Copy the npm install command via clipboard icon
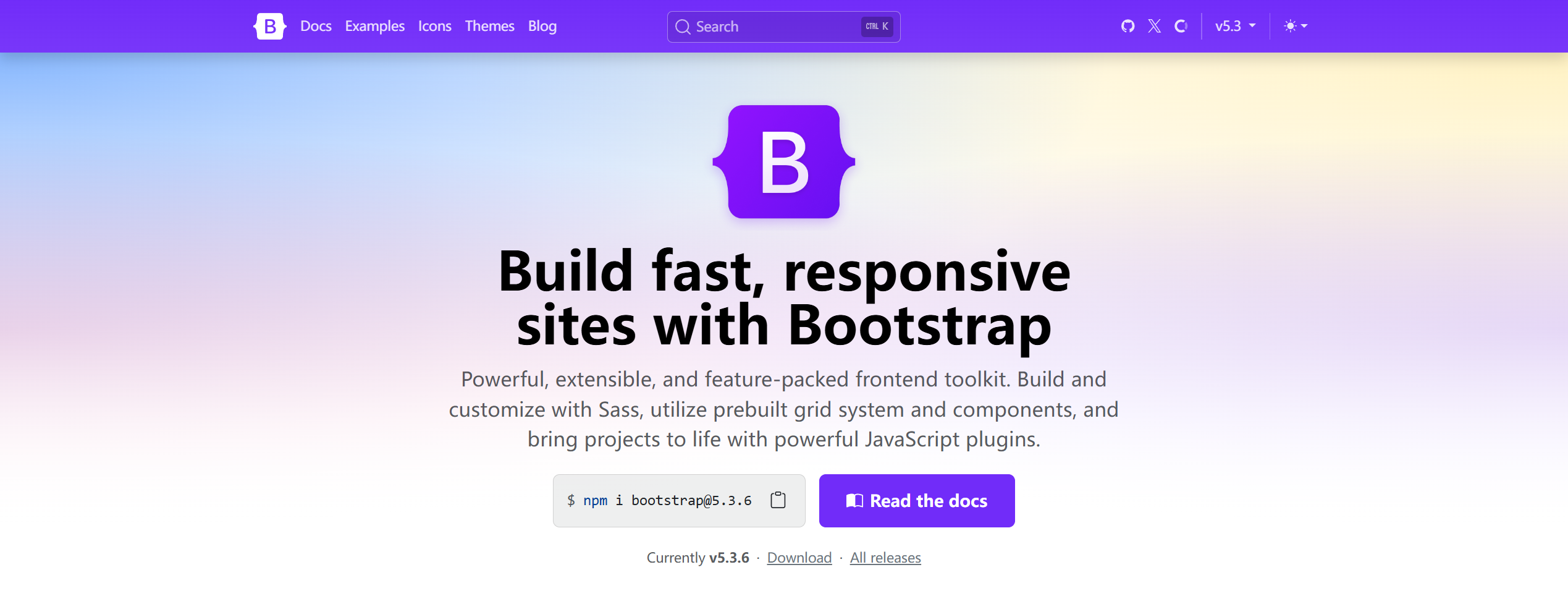The width and height of the screenshot is (1568, 609). [x=777, y=500]
